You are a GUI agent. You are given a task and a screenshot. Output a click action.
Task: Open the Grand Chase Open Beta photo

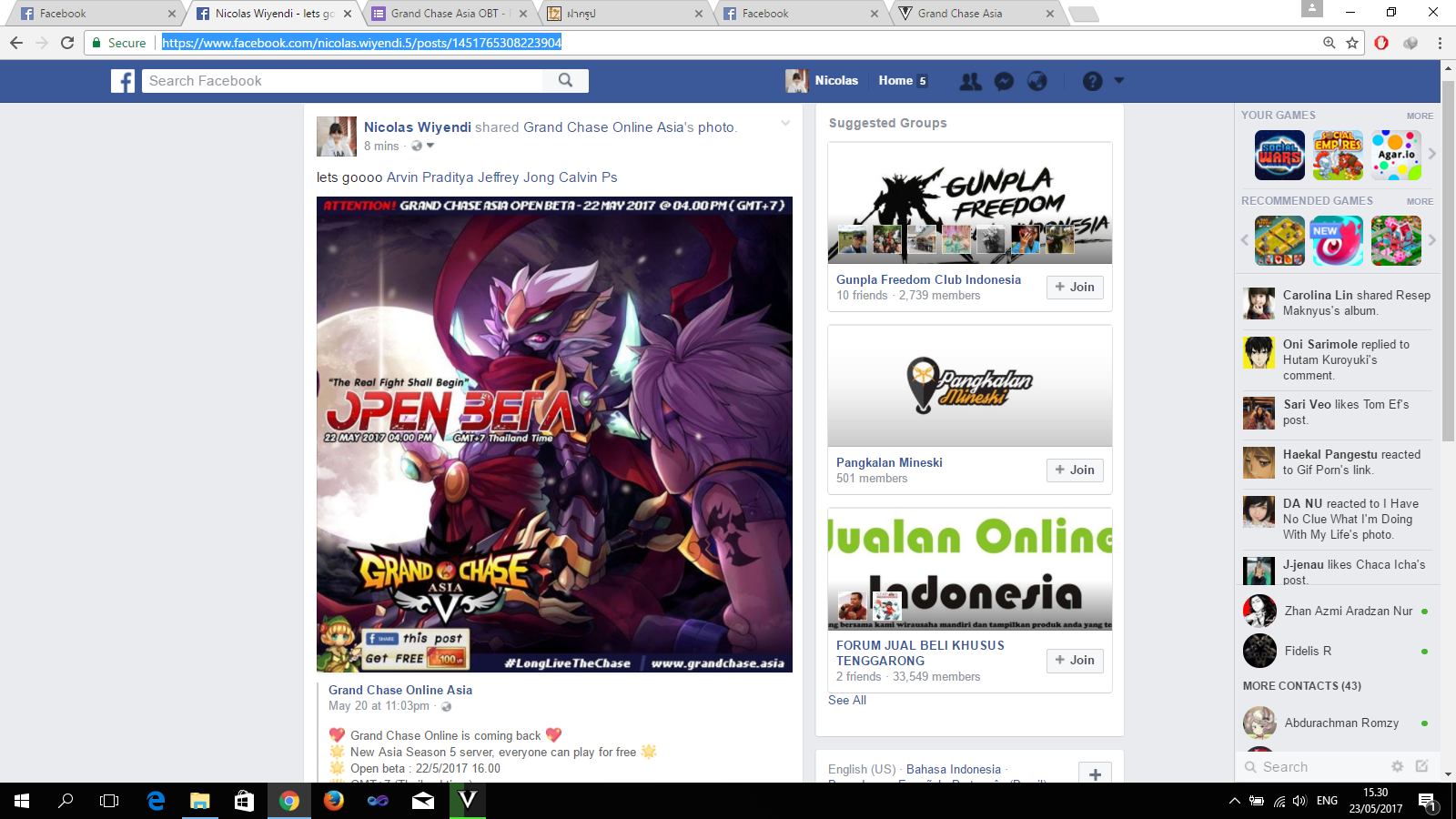tap(554, 435)
